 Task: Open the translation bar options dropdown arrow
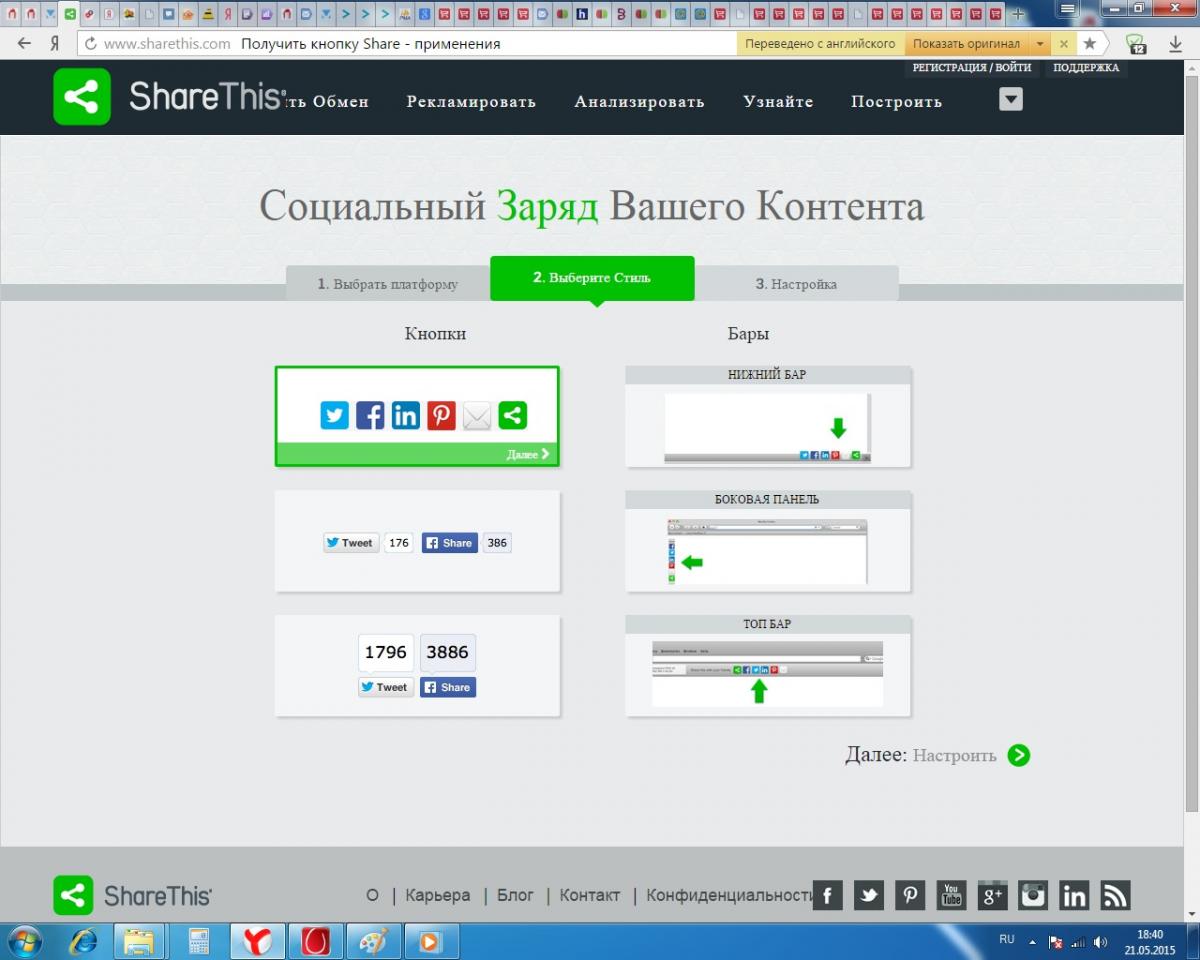1040,44
